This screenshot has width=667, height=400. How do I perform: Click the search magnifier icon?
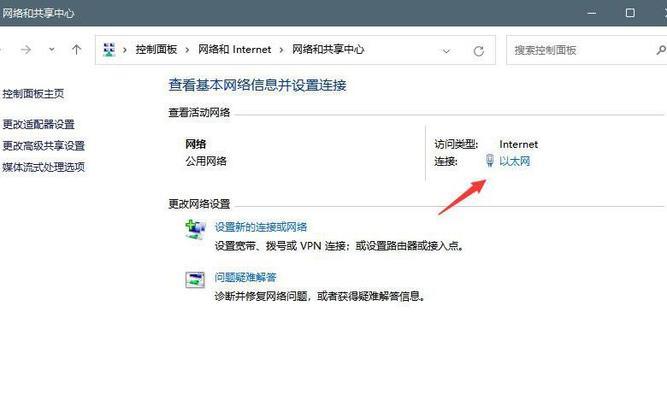[x=661, y=50]
